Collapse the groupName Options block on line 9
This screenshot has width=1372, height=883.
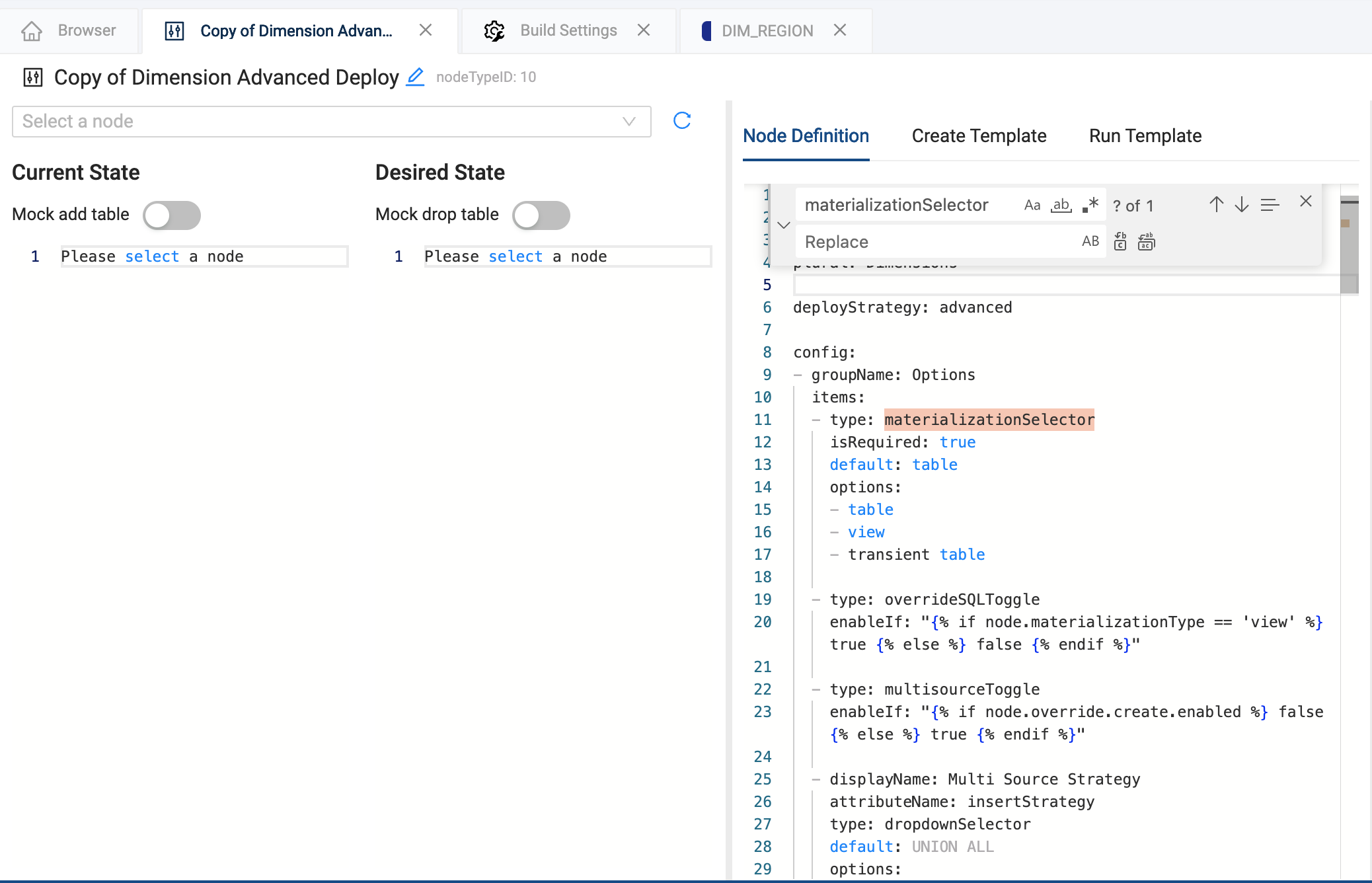[x=798, y=375]
